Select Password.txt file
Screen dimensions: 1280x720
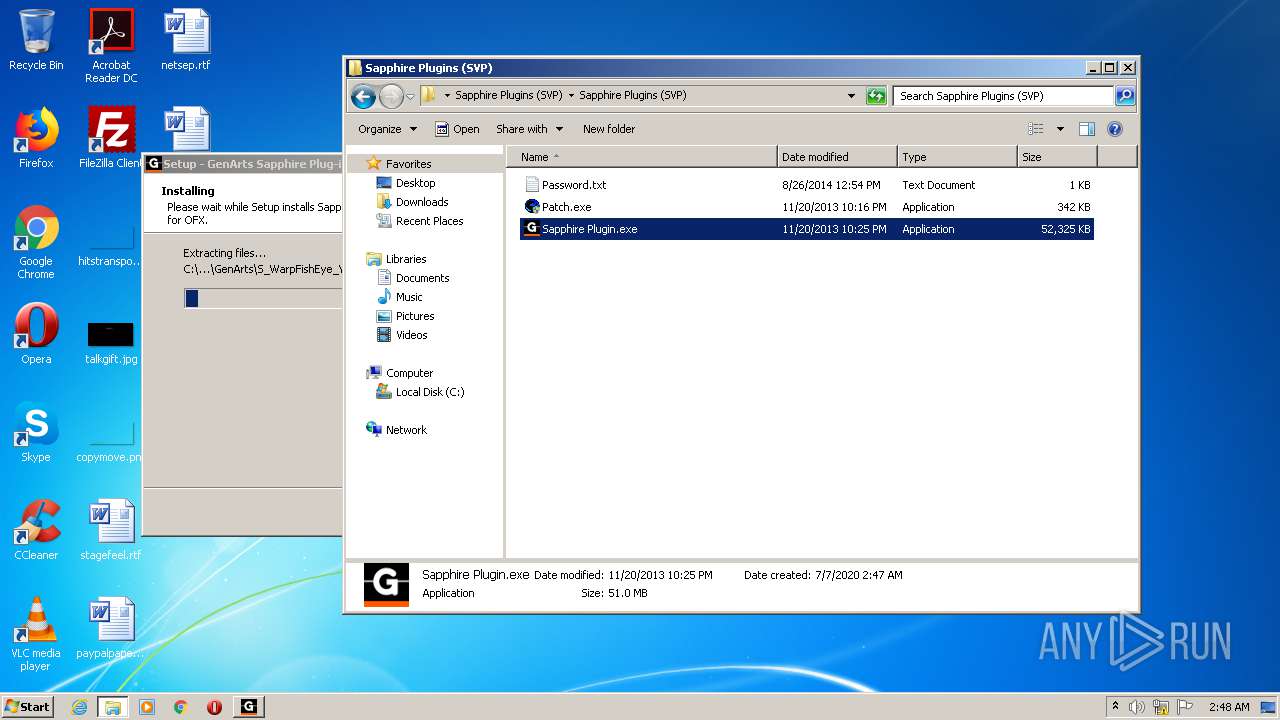tap(806, 185)
